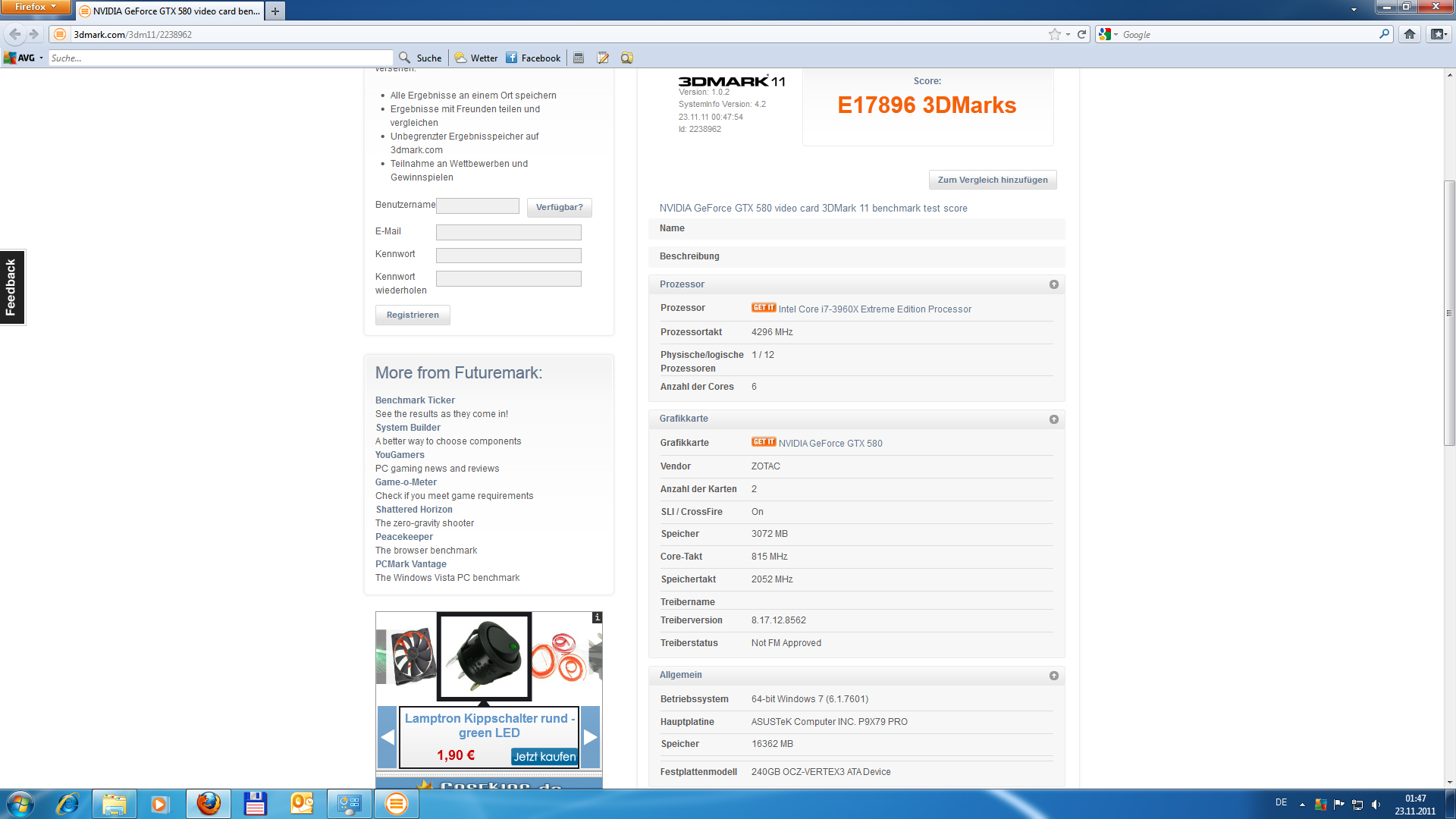
Task: Open the Peacekeeper link
Action: coord(404,537)
